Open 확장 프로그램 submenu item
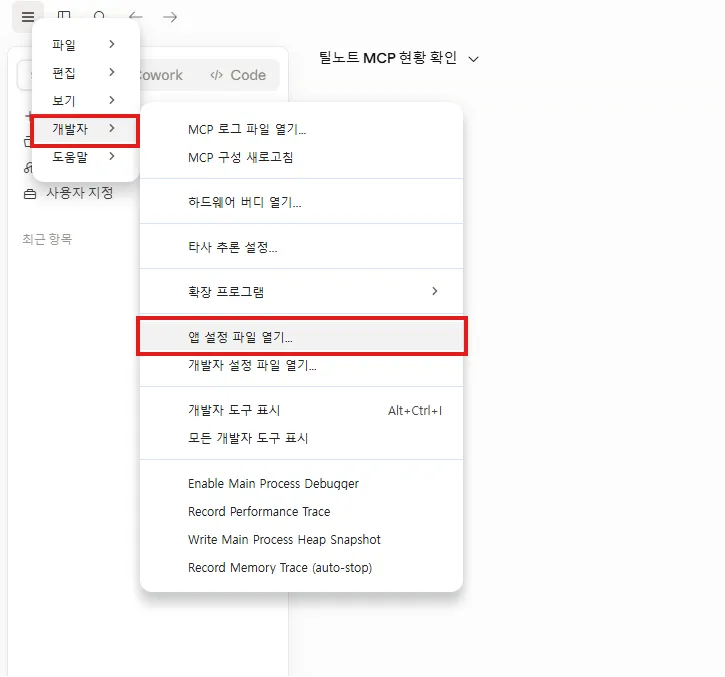This screenshot has width=725, height=677. [301, 292]
